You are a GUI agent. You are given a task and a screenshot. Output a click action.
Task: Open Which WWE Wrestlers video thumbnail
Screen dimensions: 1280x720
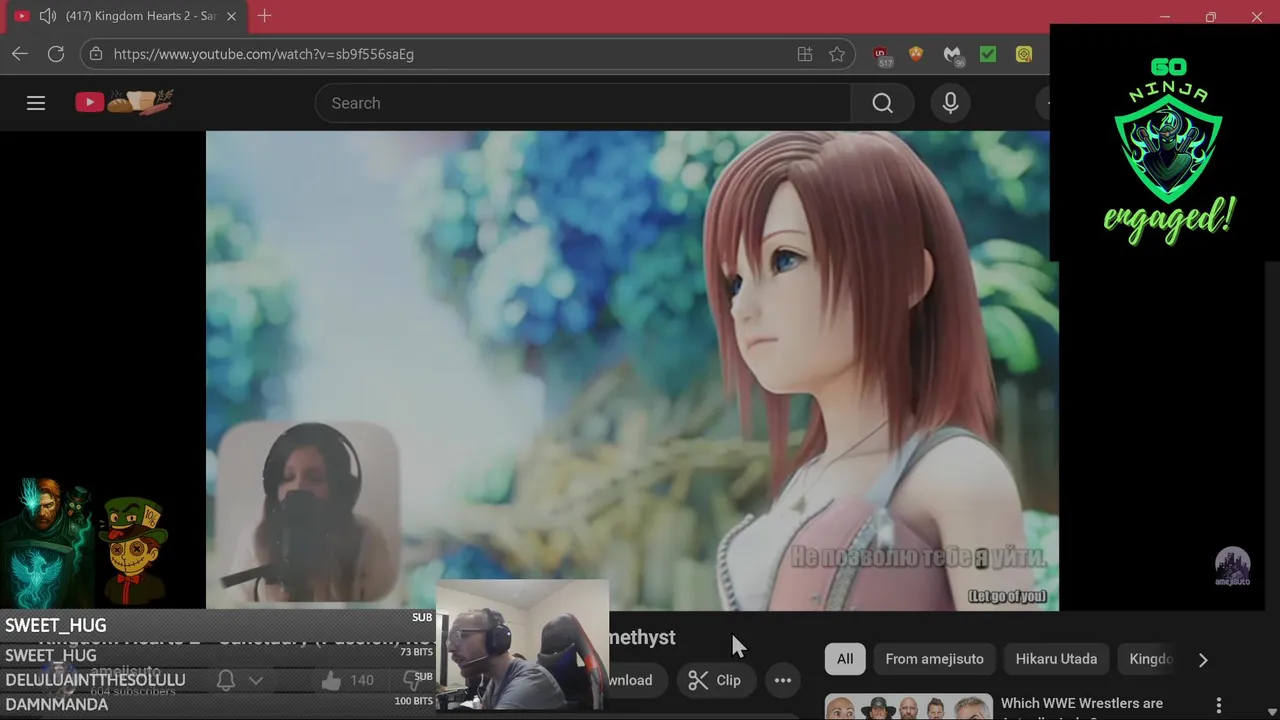coord(908,707)
